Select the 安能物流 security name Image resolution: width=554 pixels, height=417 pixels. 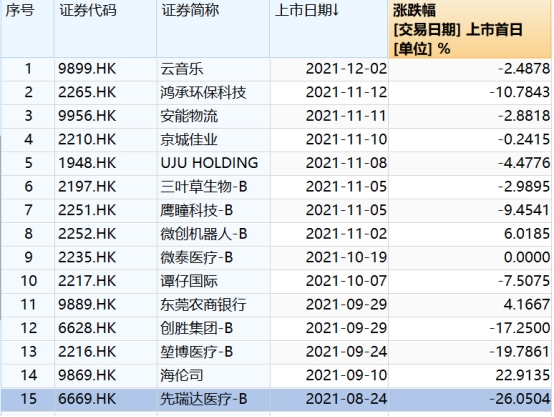point(189,116)
